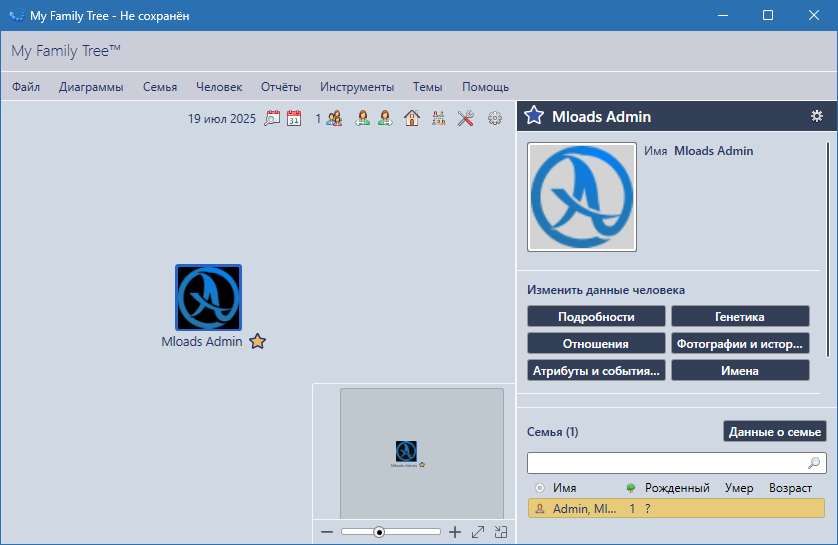Screen dimensions: 838x545
Task: Toggle the star icon in panel header
Action: tap(534, 115)
